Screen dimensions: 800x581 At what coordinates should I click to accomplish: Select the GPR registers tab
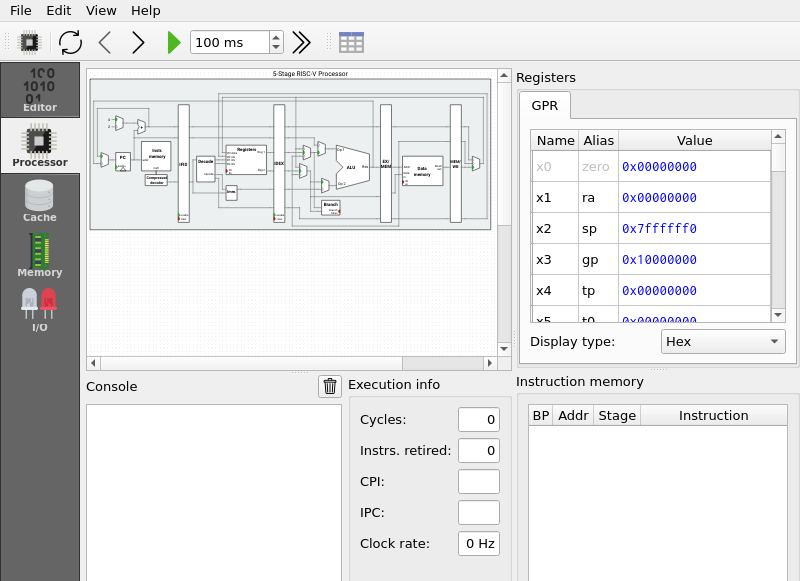(x=544, y=106)
